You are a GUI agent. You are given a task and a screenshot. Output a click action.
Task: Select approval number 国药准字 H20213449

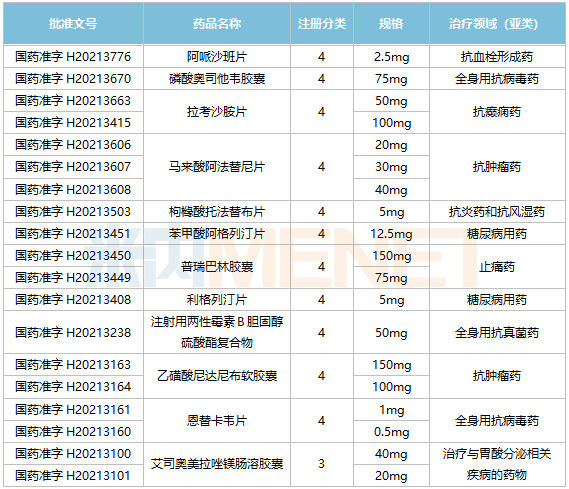[73, 278]
